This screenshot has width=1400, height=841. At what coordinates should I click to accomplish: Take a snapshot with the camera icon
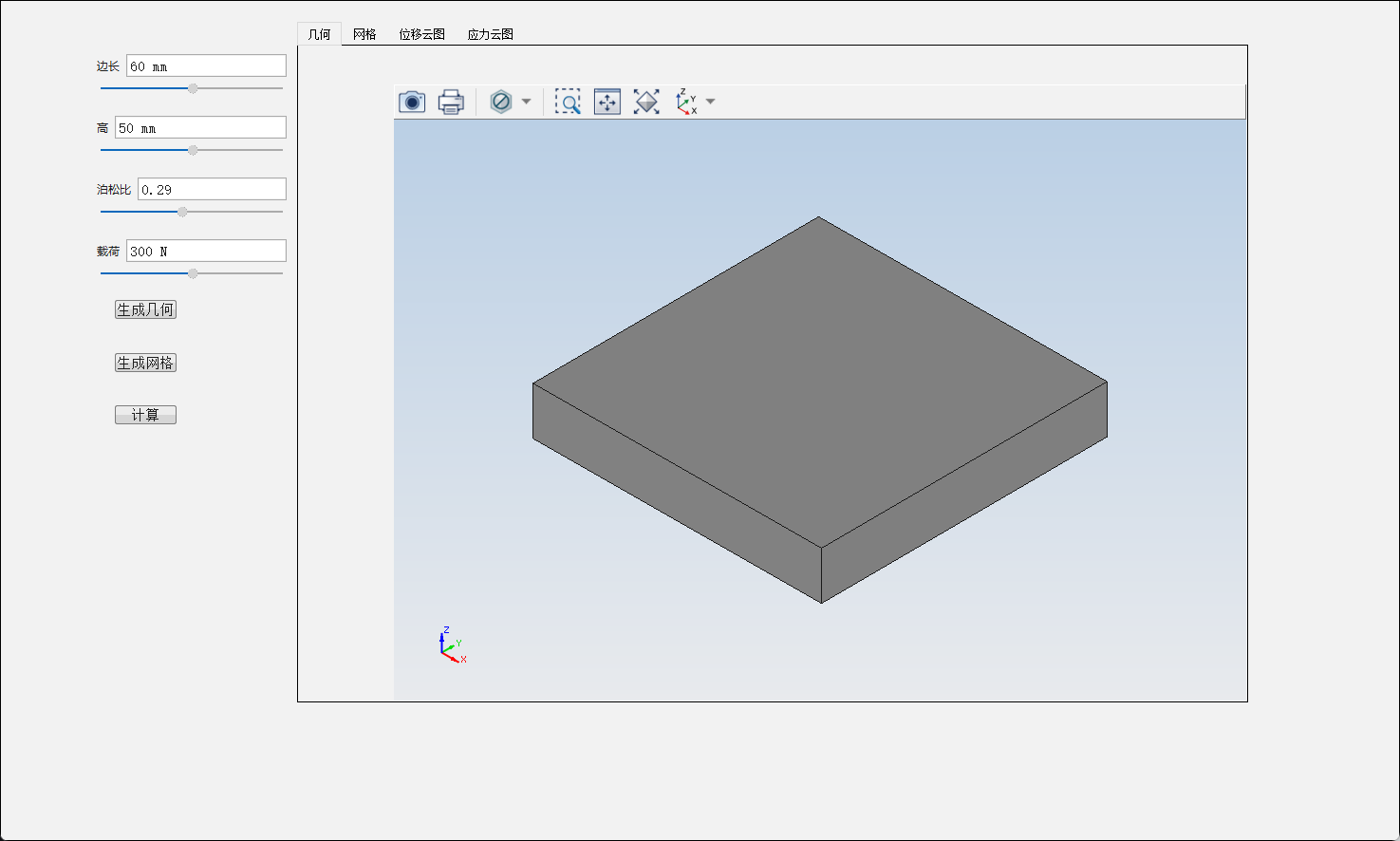pos(412,102)
